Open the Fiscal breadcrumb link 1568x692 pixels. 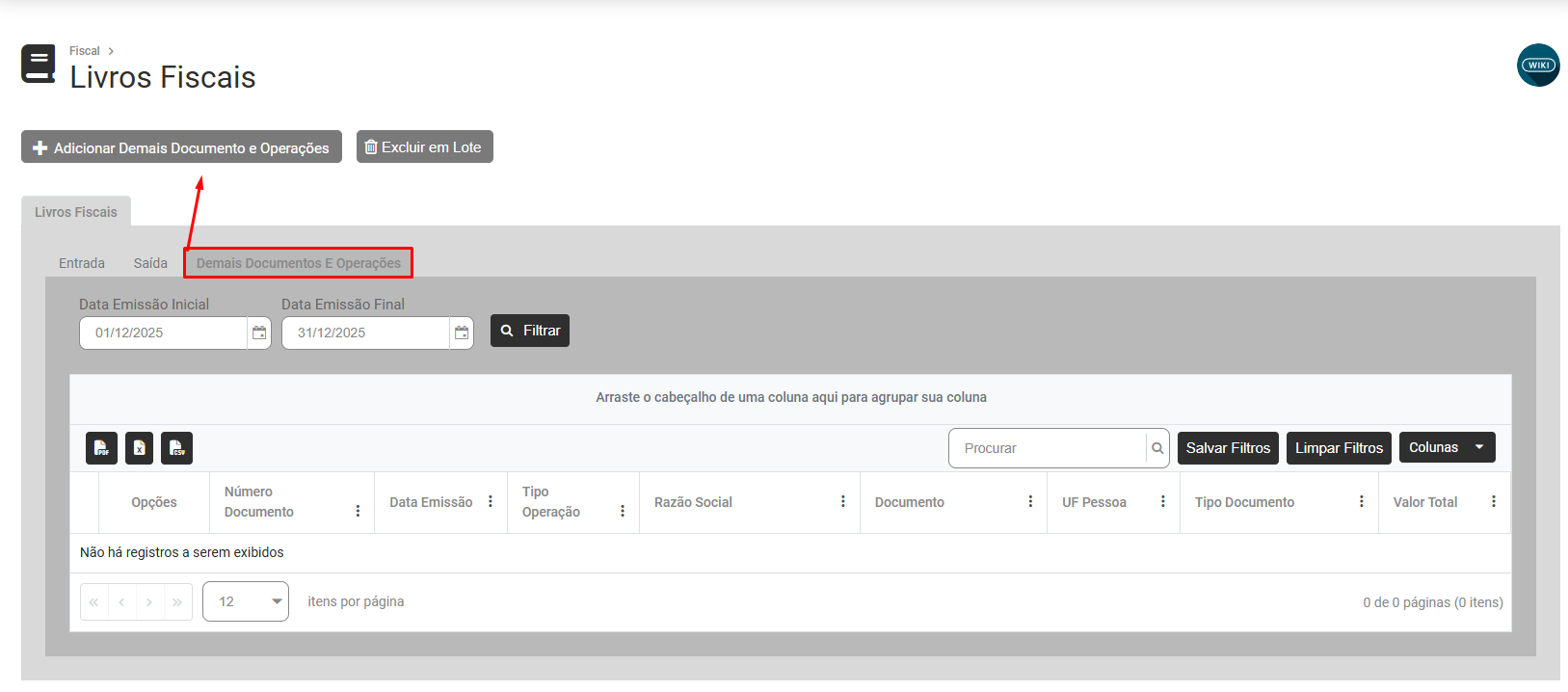[x=85, y=51]
